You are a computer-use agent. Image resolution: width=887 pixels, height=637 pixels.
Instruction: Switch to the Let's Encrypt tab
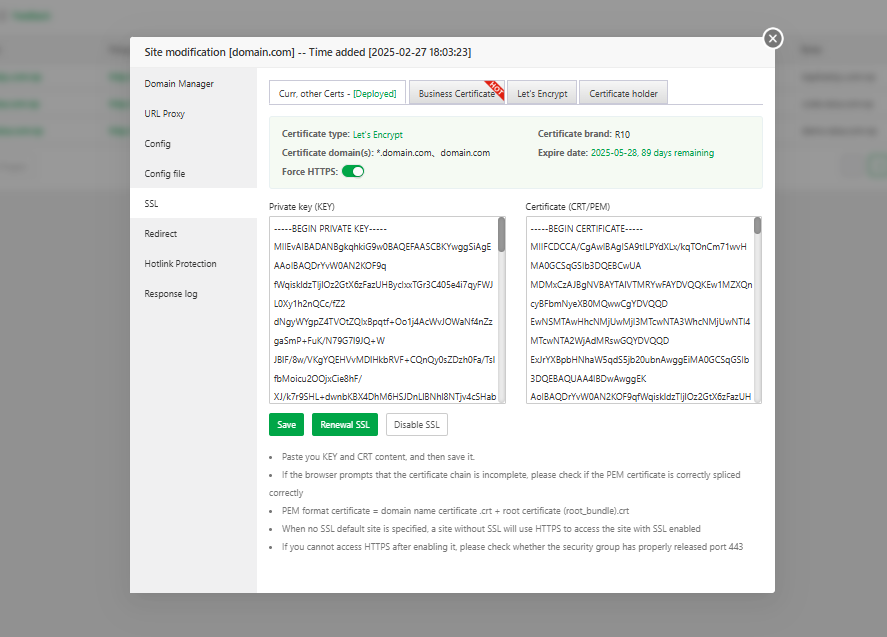click(542, 94)
